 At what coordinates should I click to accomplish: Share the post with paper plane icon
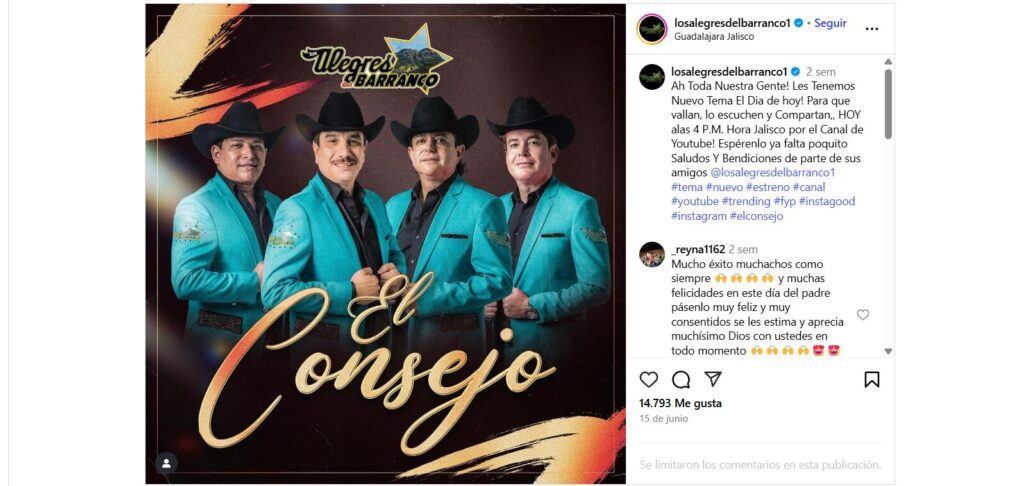712,379
